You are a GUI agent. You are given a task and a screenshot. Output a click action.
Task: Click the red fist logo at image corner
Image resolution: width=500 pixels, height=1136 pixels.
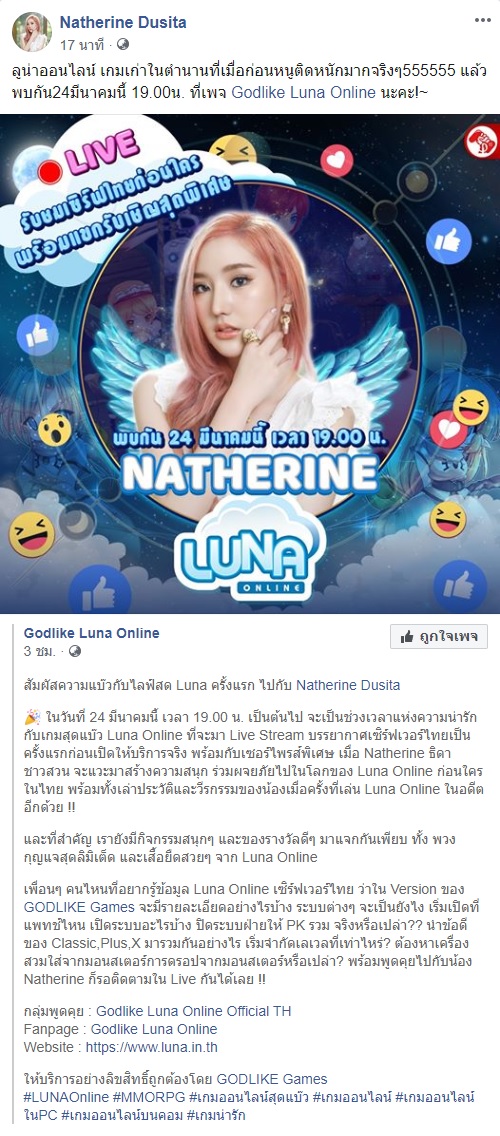point(481,140)
